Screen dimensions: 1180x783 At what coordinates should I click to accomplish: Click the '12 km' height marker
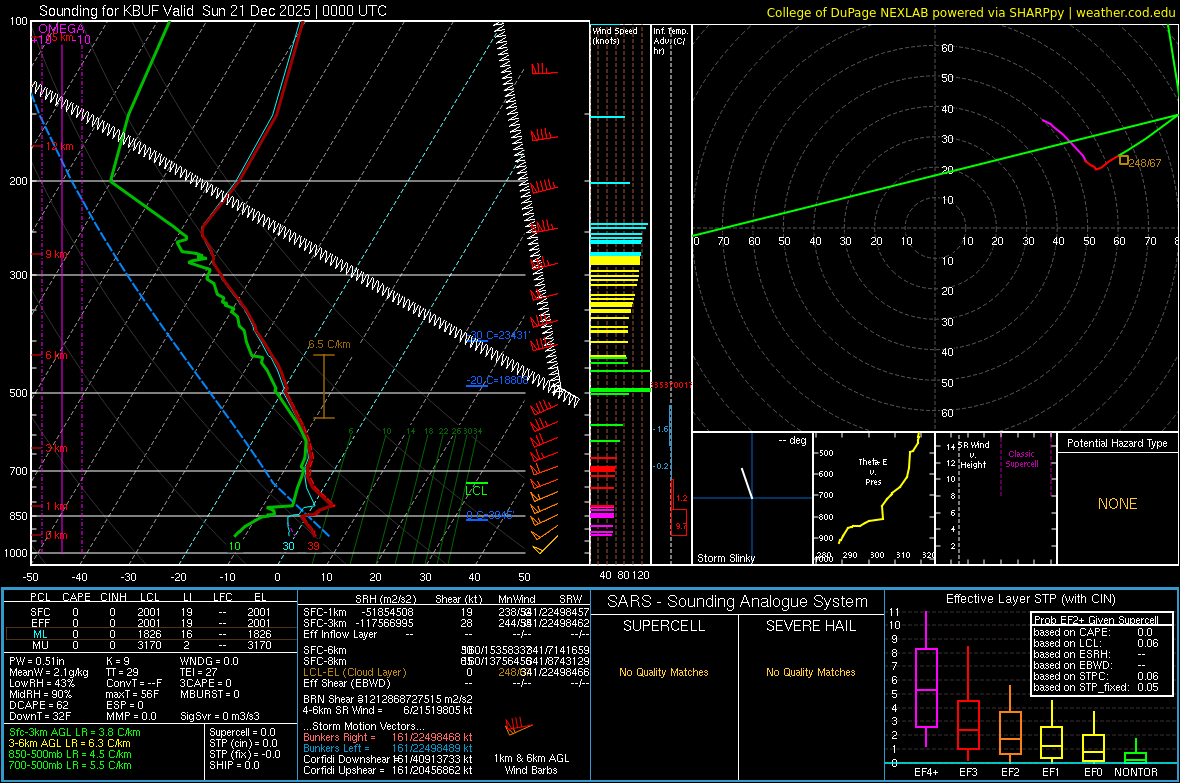pos(59,146)
